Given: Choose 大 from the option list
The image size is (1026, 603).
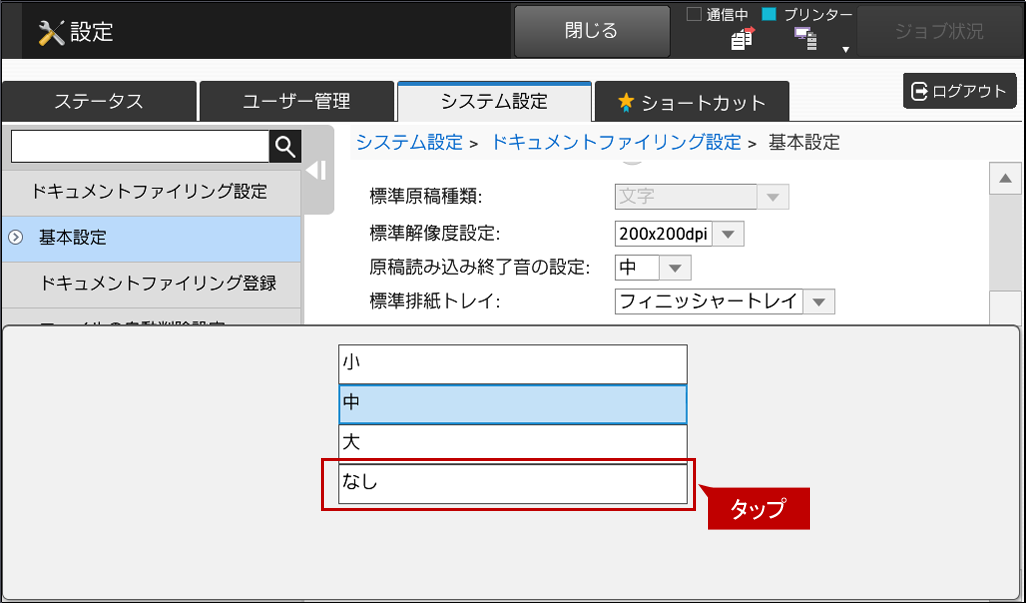Looking at the screenshot, I should tap(513, 443).
